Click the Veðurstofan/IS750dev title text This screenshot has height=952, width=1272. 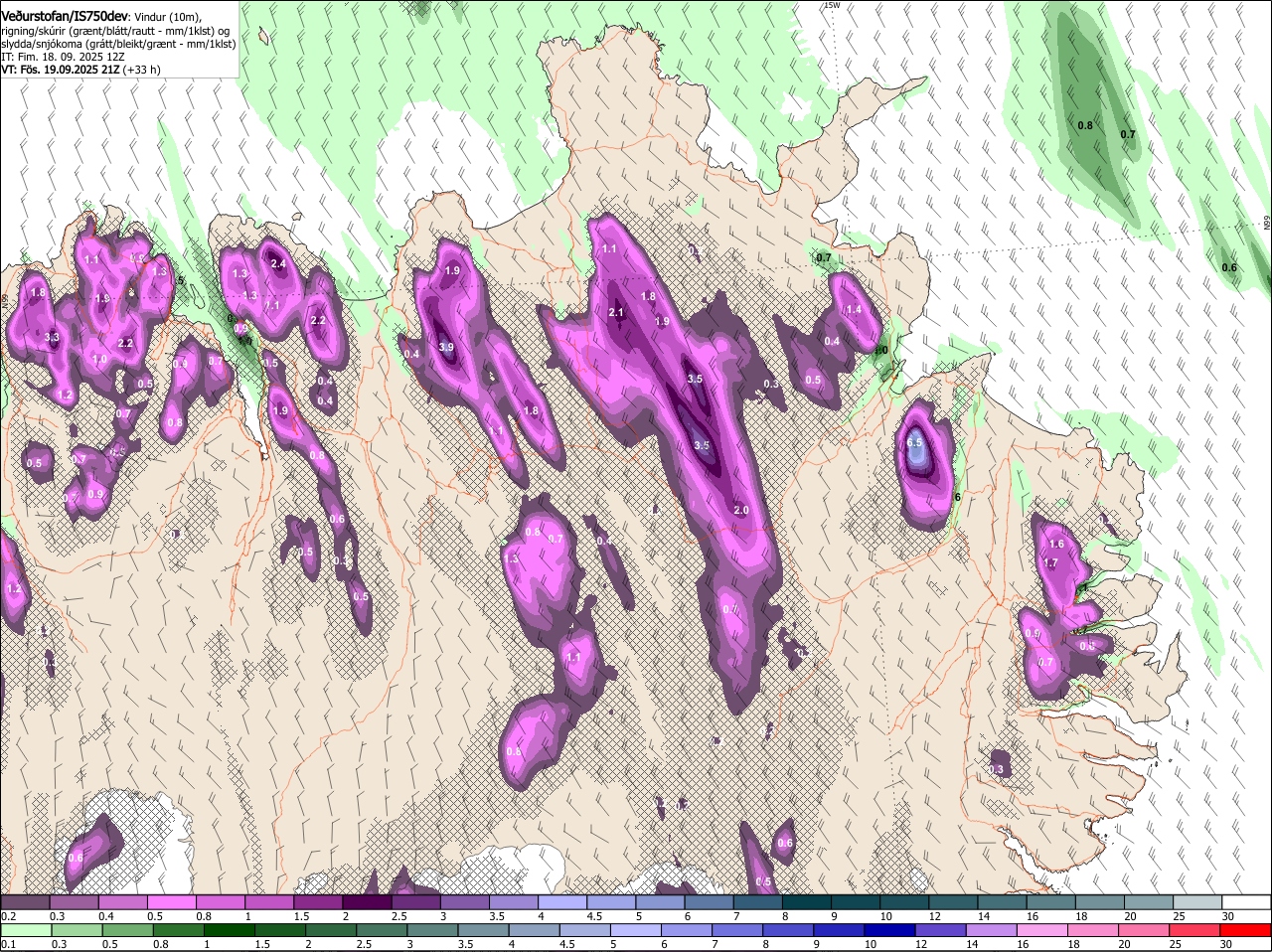tap(66, 15)
